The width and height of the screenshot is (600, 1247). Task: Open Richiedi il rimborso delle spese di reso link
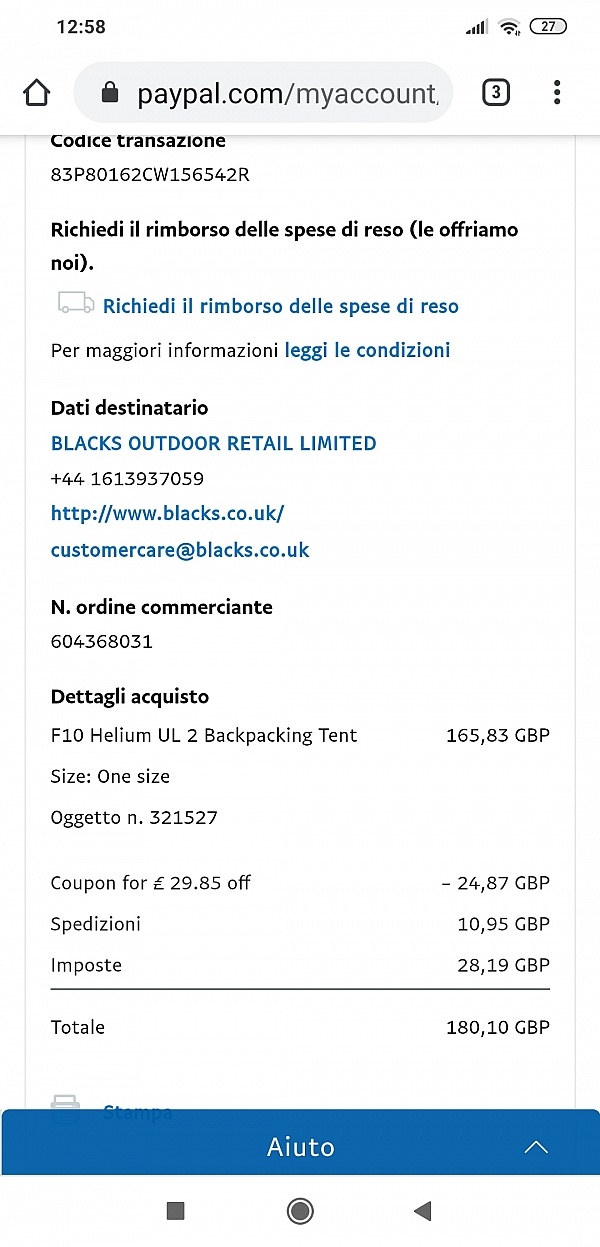click(281, 306)
